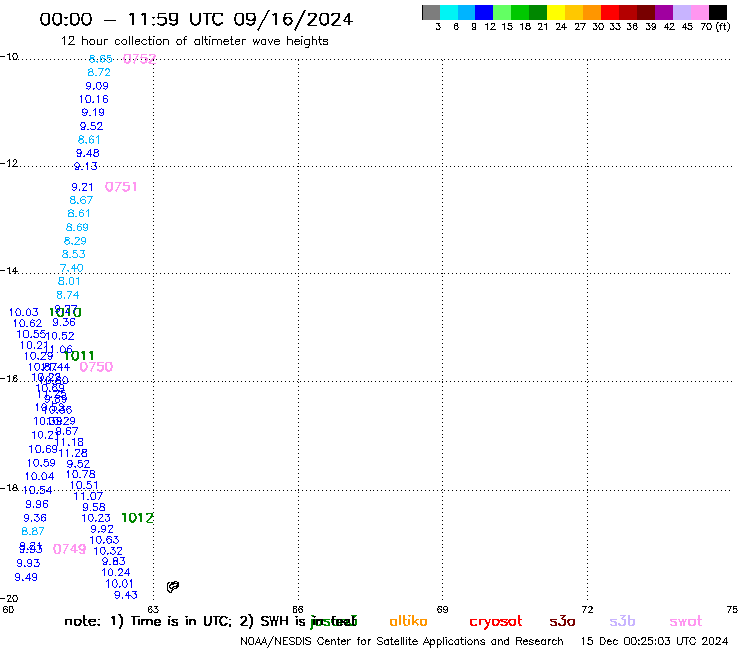Screen dimensions: 740x650
Task: Click the wave height value '8.65'
Action: (101, 59)
